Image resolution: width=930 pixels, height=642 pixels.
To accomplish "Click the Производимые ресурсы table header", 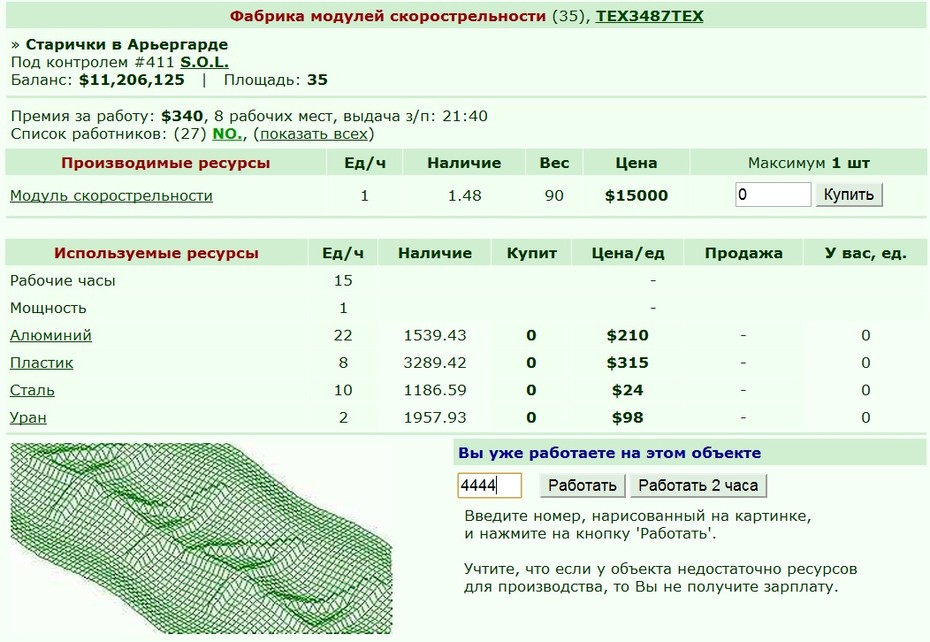I will (165, 163).
